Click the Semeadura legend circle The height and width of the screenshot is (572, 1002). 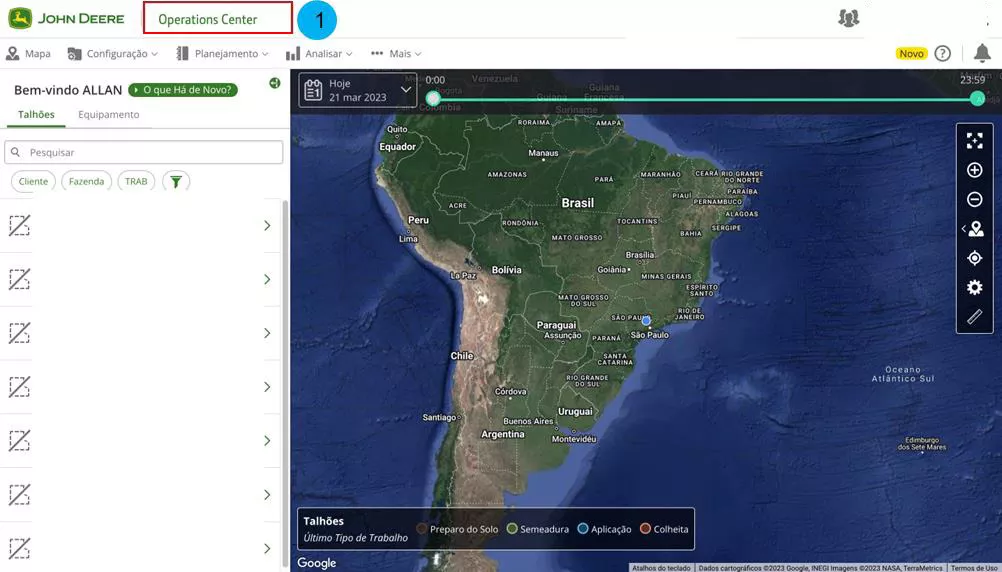point(512,529)
